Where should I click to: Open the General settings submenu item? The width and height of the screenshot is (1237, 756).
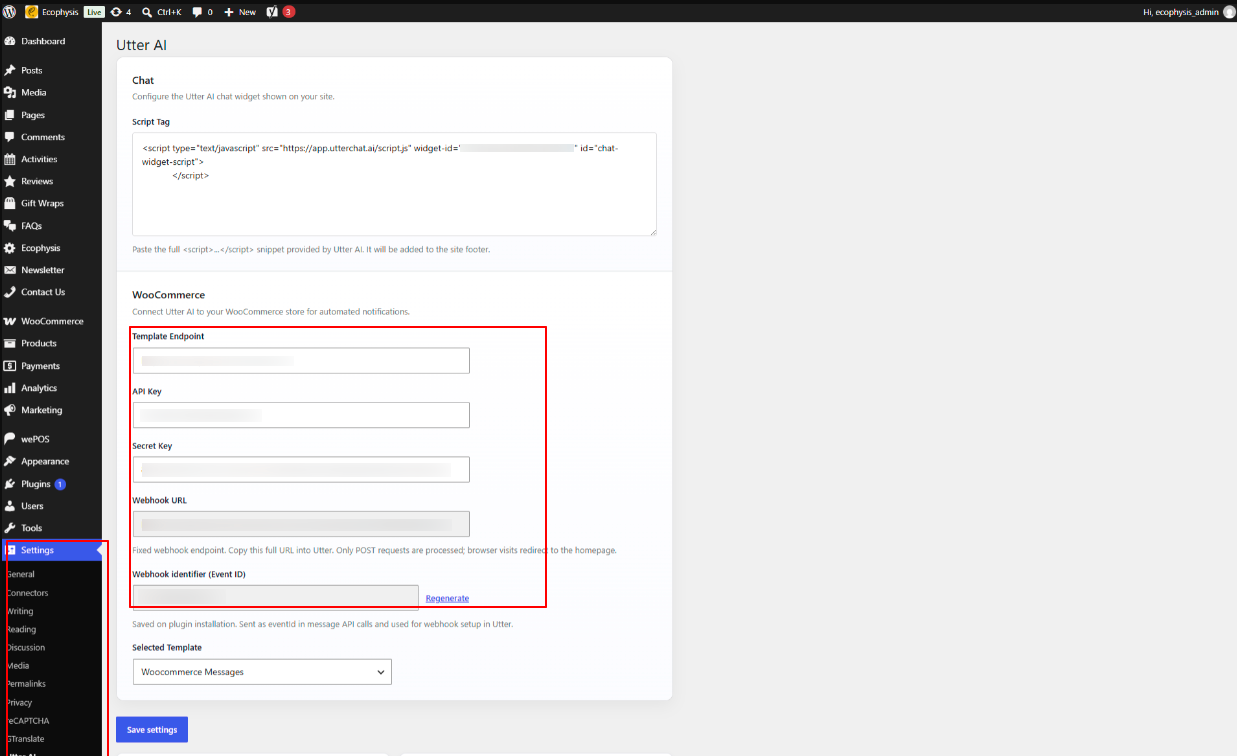coord(21,574)
